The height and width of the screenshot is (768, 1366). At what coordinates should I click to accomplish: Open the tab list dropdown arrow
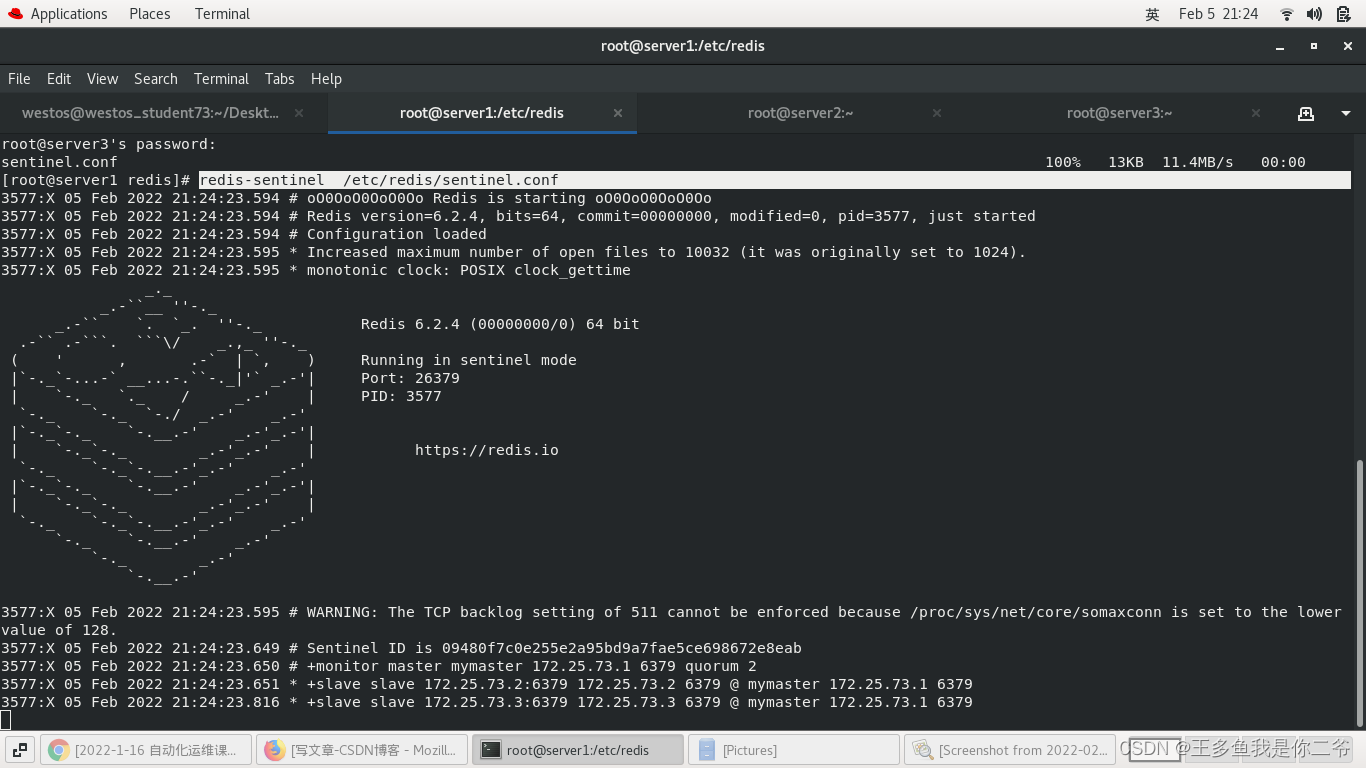(x=1344, y=113)
